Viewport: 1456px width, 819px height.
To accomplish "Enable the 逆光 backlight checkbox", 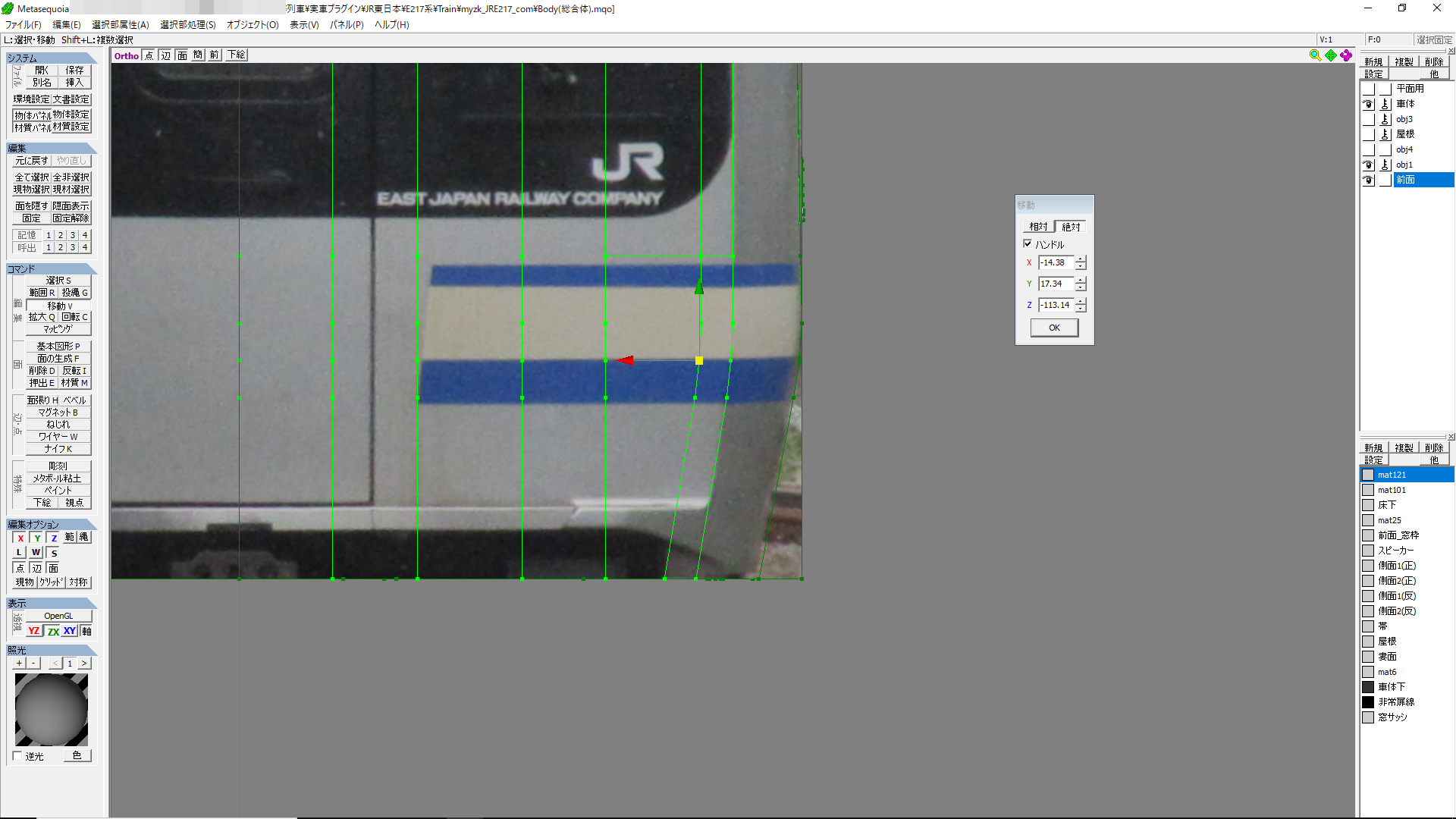I will (17, 756).
